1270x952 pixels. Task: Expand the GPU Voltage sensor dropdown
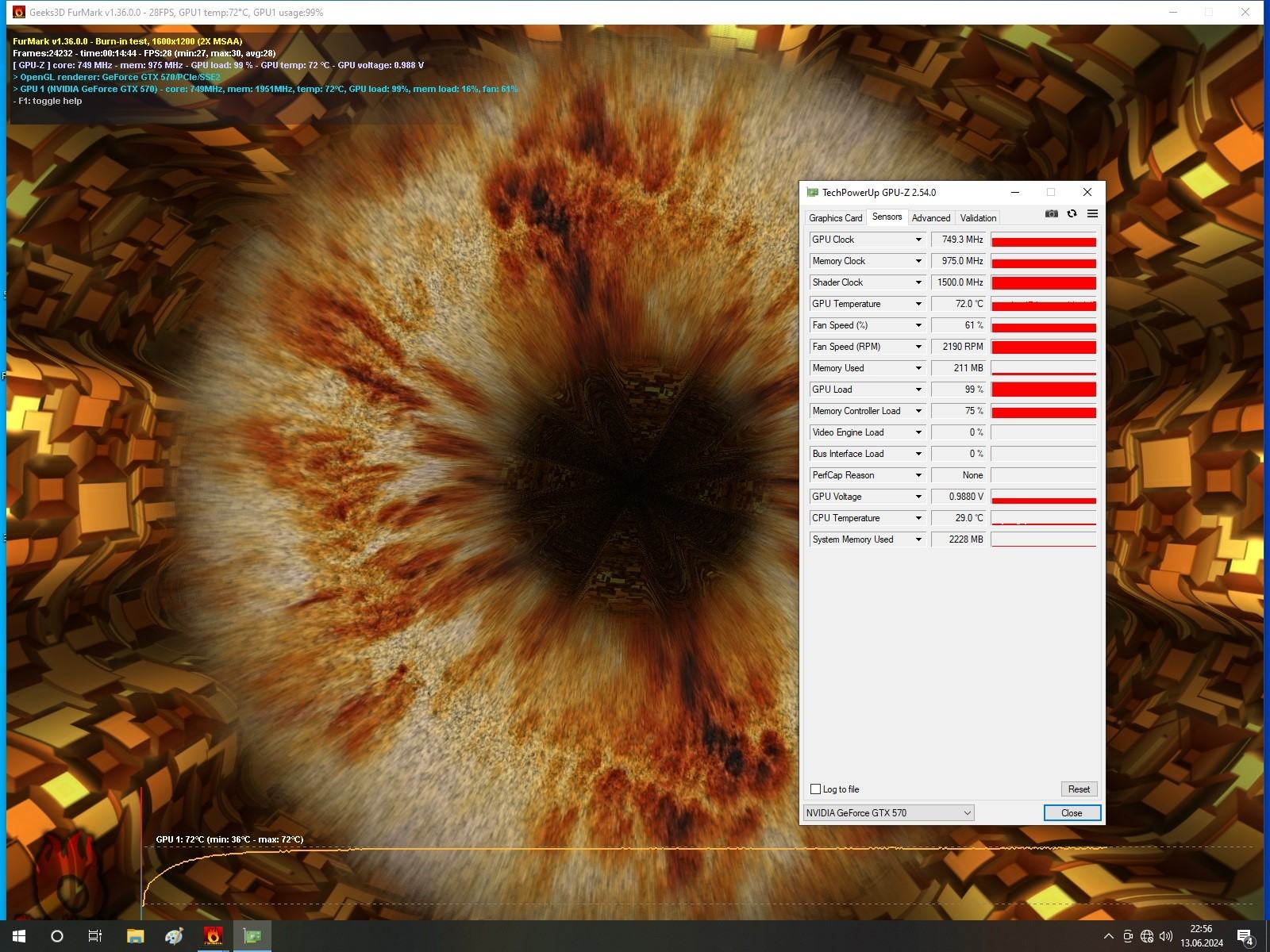(x=918, y=497)
